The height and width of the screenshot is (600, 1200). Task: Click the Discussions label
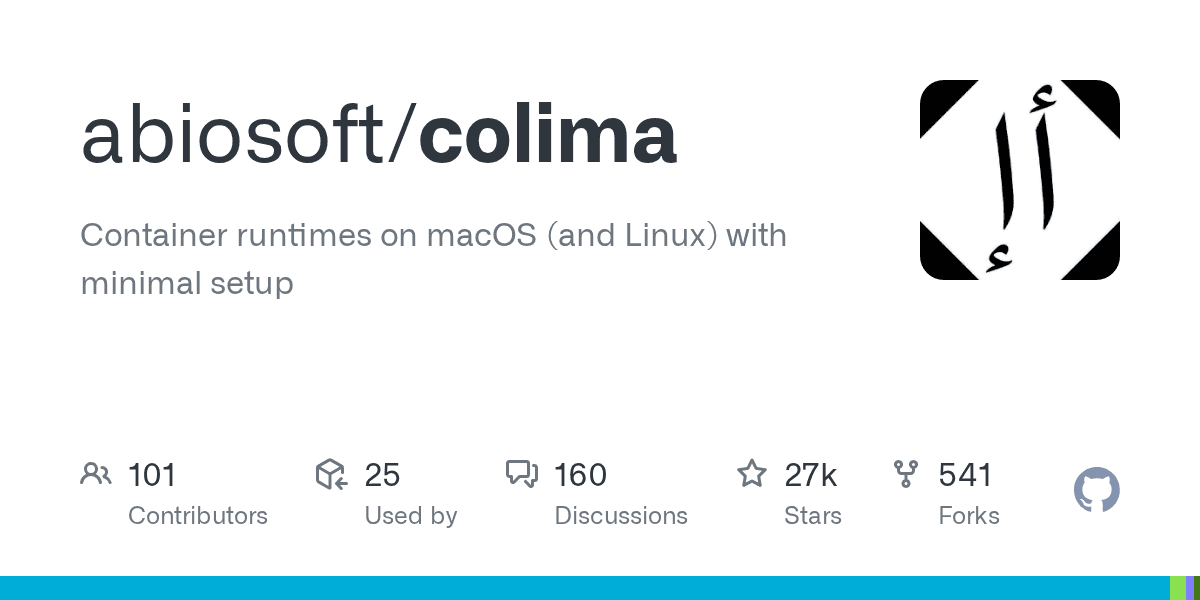[620, 516]
